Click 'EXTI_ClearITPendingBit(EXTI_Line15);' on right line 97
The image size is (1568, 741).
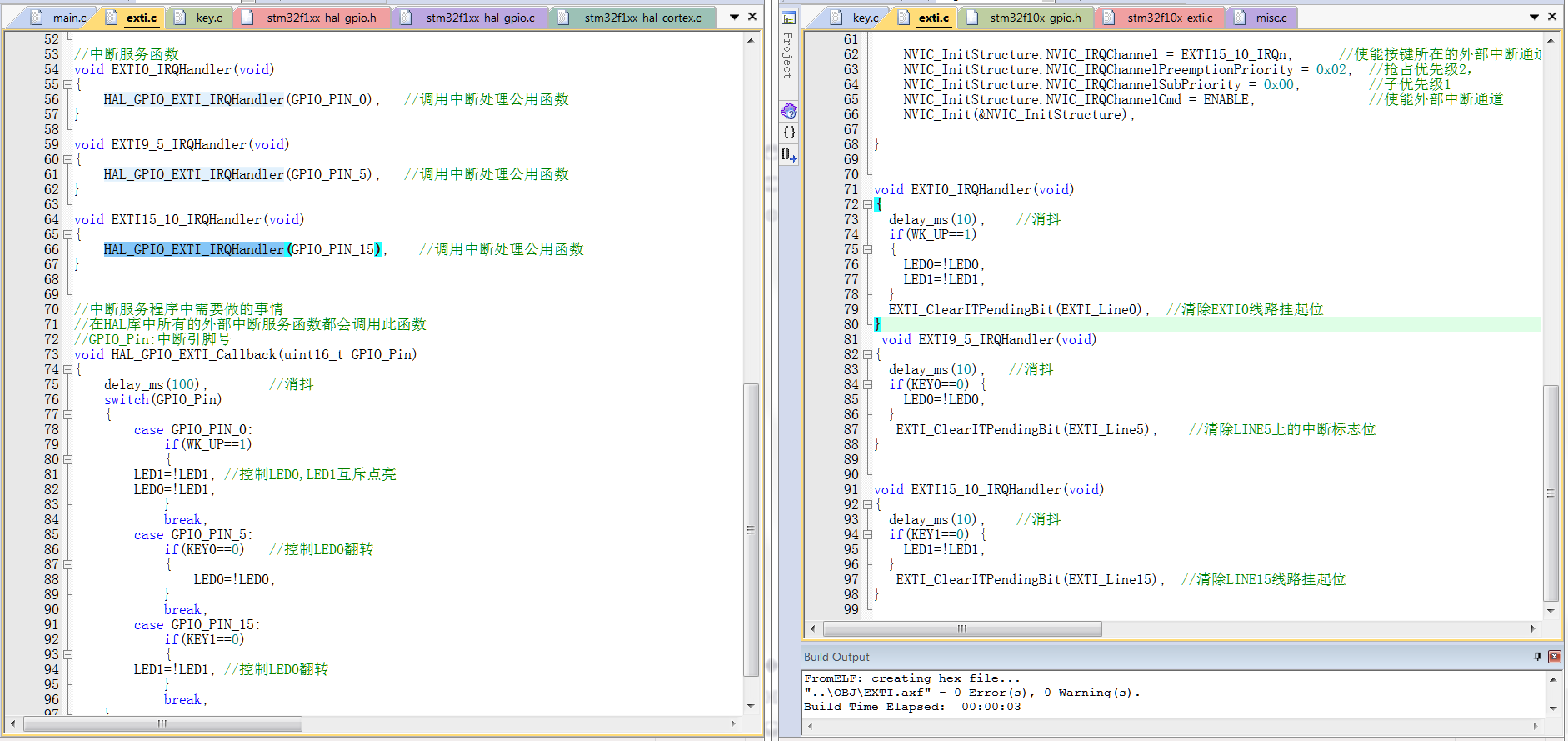click(1031, 579)
